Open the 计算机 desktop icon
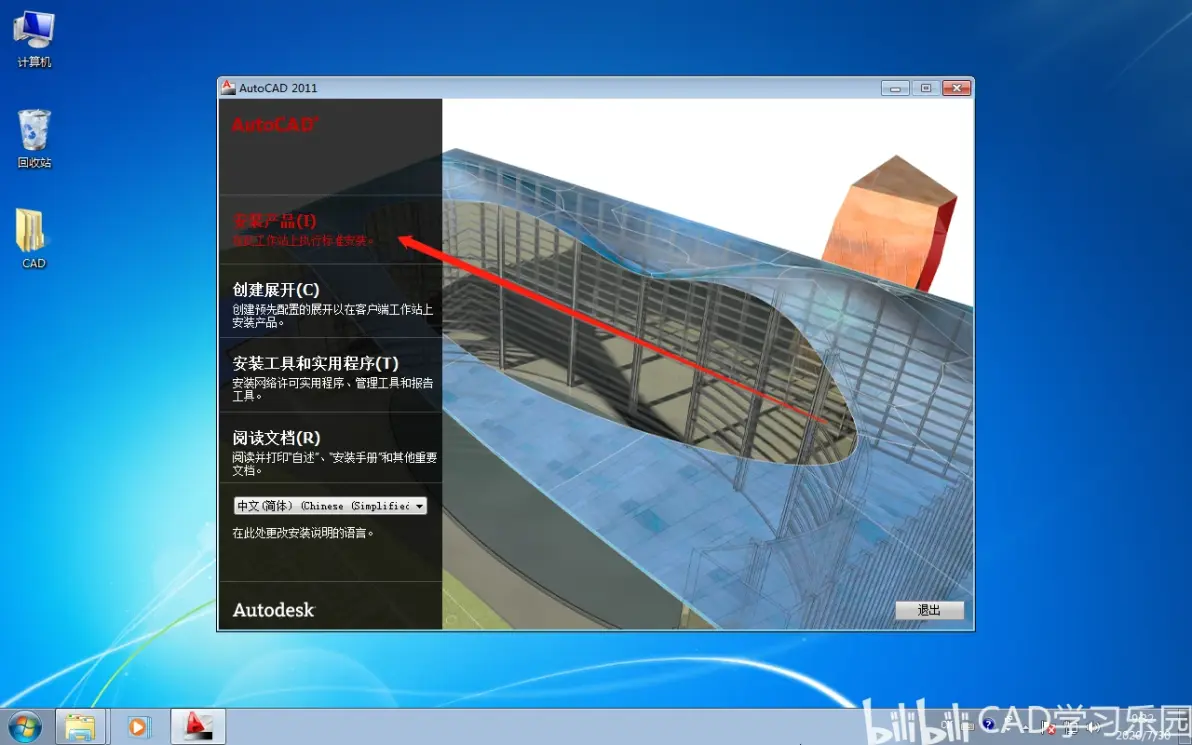1192x745 pixels. pyautogui.click(x=34, y=40)
